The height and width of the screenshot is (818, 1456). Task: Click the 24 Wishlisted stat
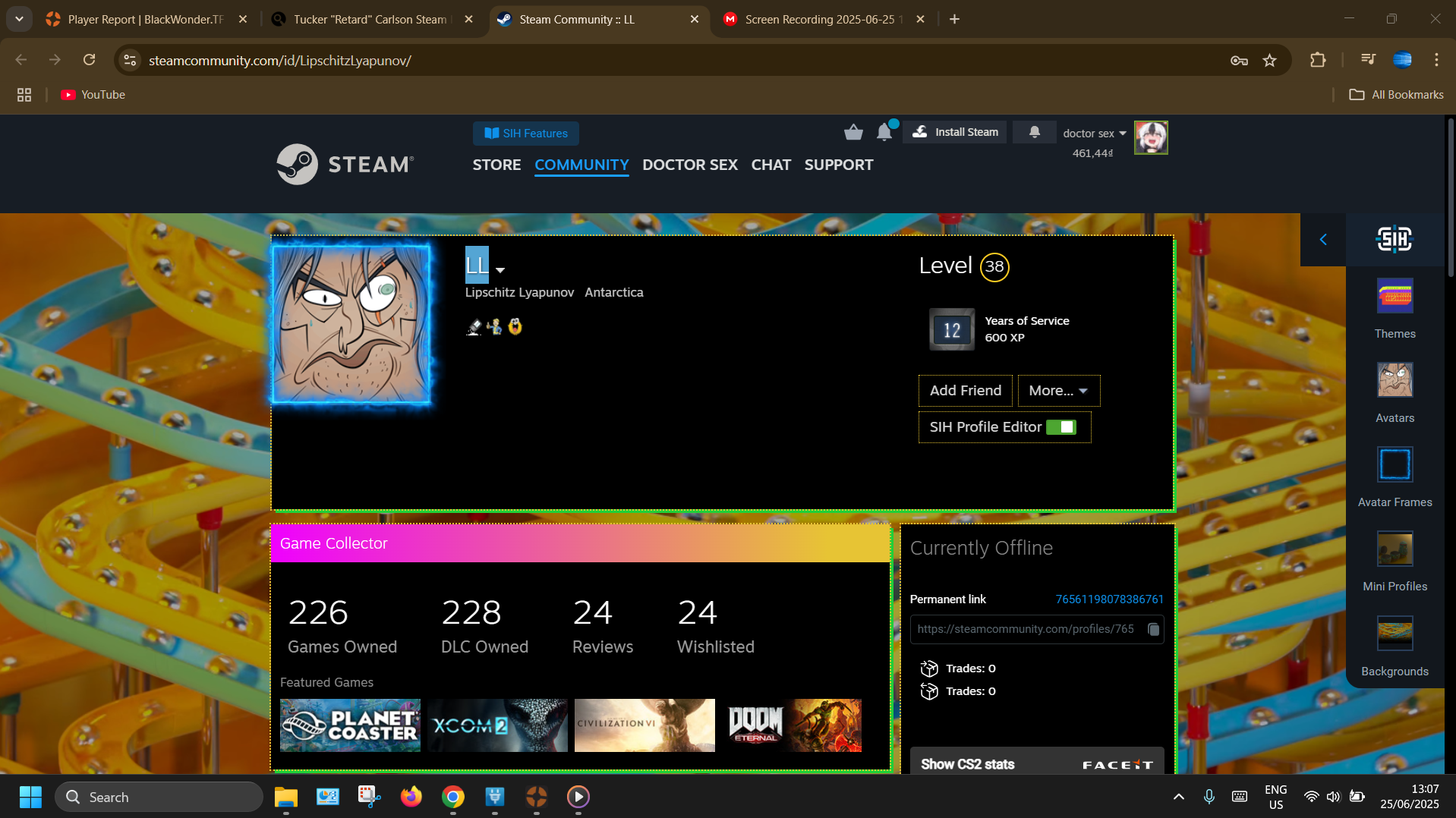coord(715,626)
